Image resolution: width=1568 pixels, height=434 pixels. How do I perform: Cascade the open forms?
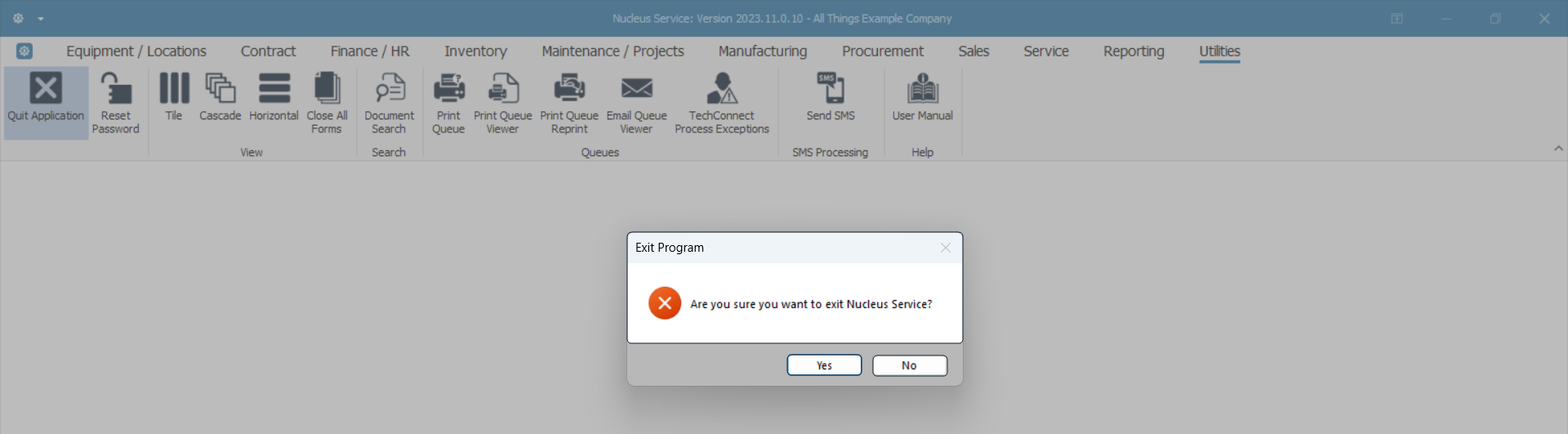click(x=220, y=90)
